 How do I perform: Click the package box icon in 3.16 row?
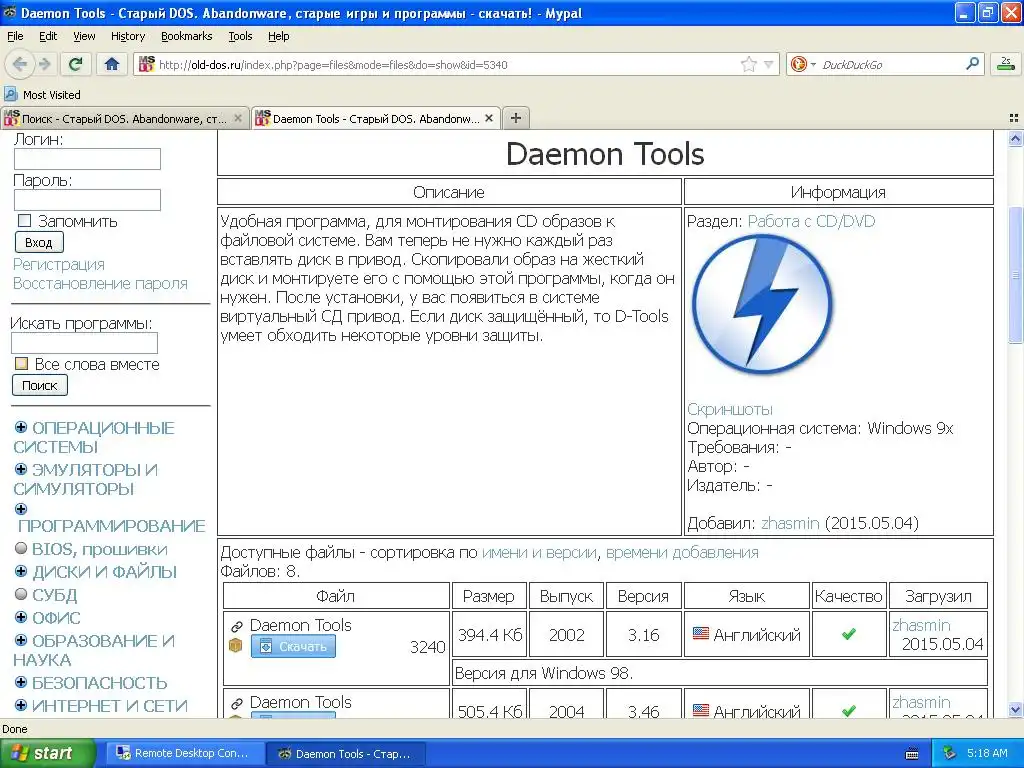tap(236, 645)
